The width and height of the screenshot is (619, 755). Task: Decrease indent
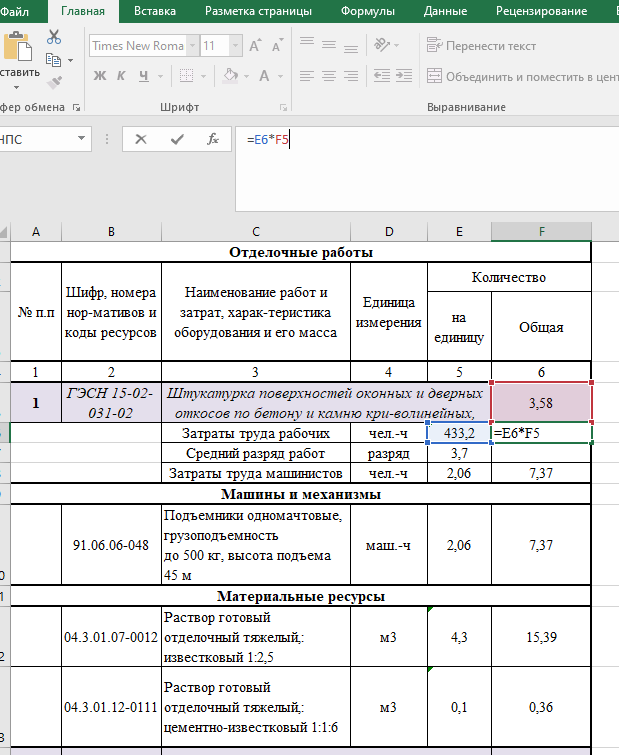[382, 76]
